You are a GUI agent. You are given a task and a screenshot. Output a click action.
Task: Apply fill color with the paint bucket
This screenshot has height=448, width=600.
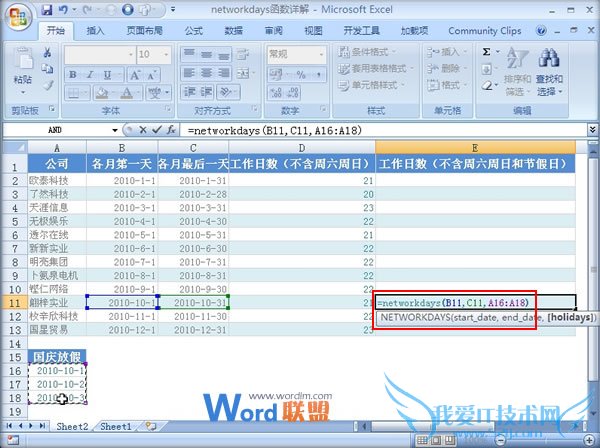point(102,93)
